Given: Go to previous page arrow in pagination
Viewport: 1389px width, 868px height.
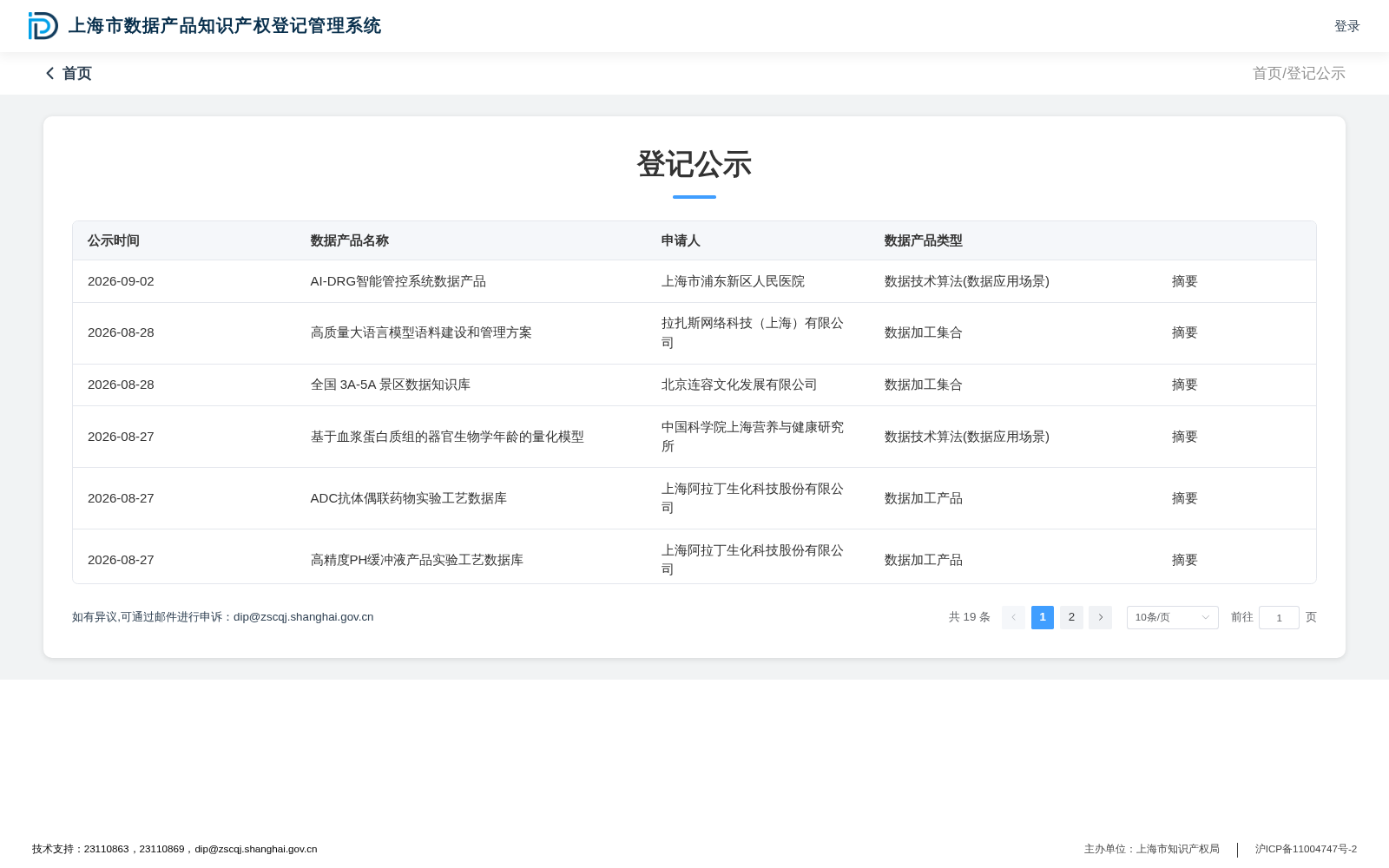Looking at the screenshot, I should pyautogui.click(x=1013, y=617).
